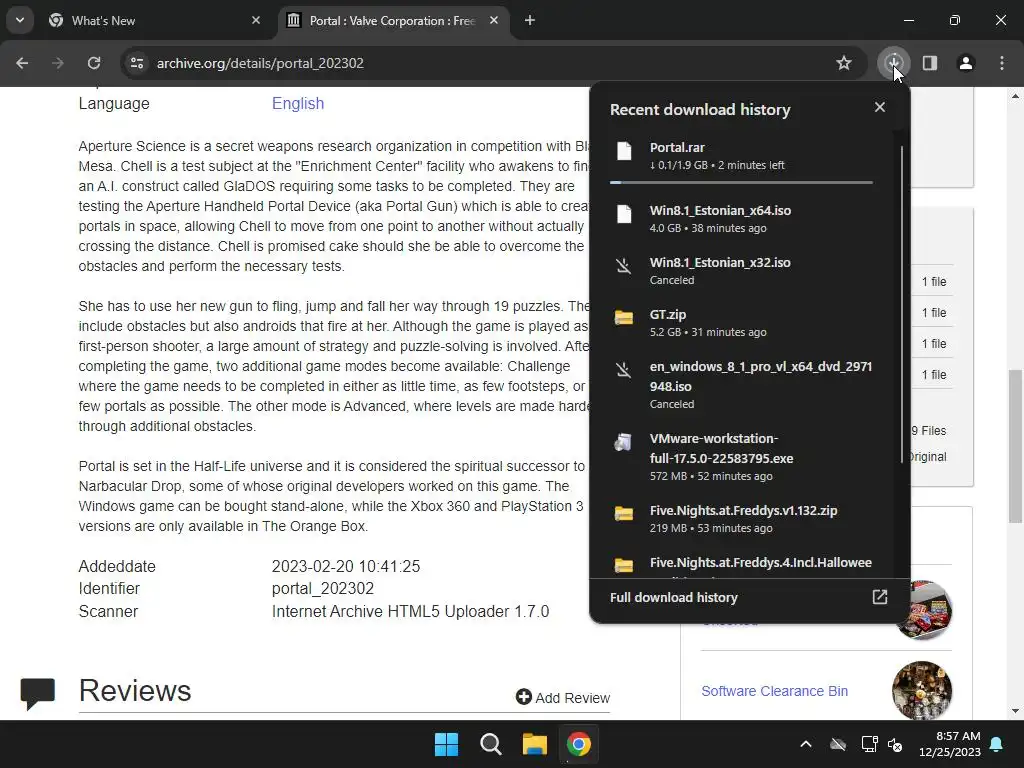Click the page scrollbar up arrow
The image size is (1024, 768).
pos(1015,96)
